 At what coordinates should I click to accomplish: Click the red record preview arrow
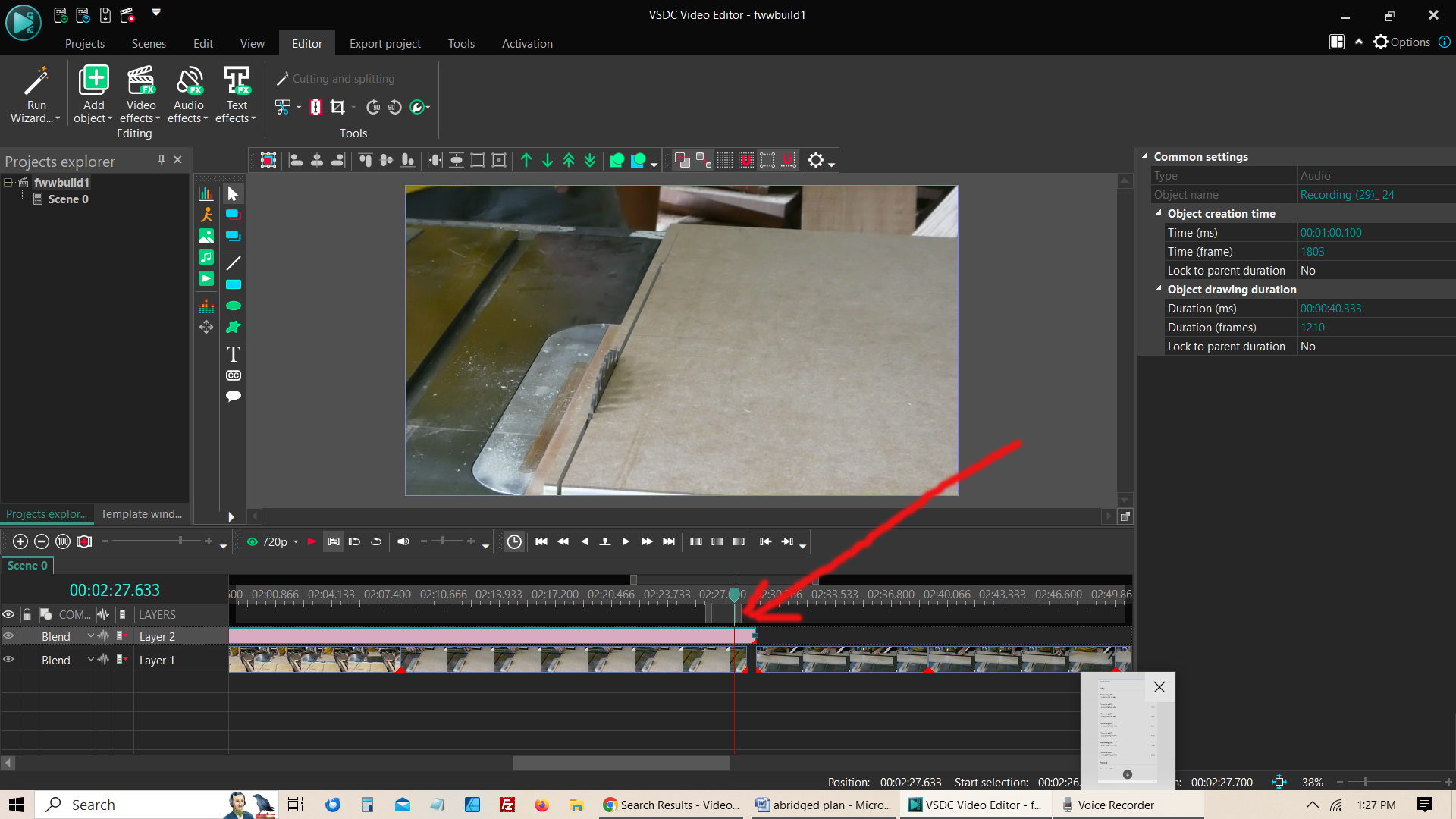(311, 541)
